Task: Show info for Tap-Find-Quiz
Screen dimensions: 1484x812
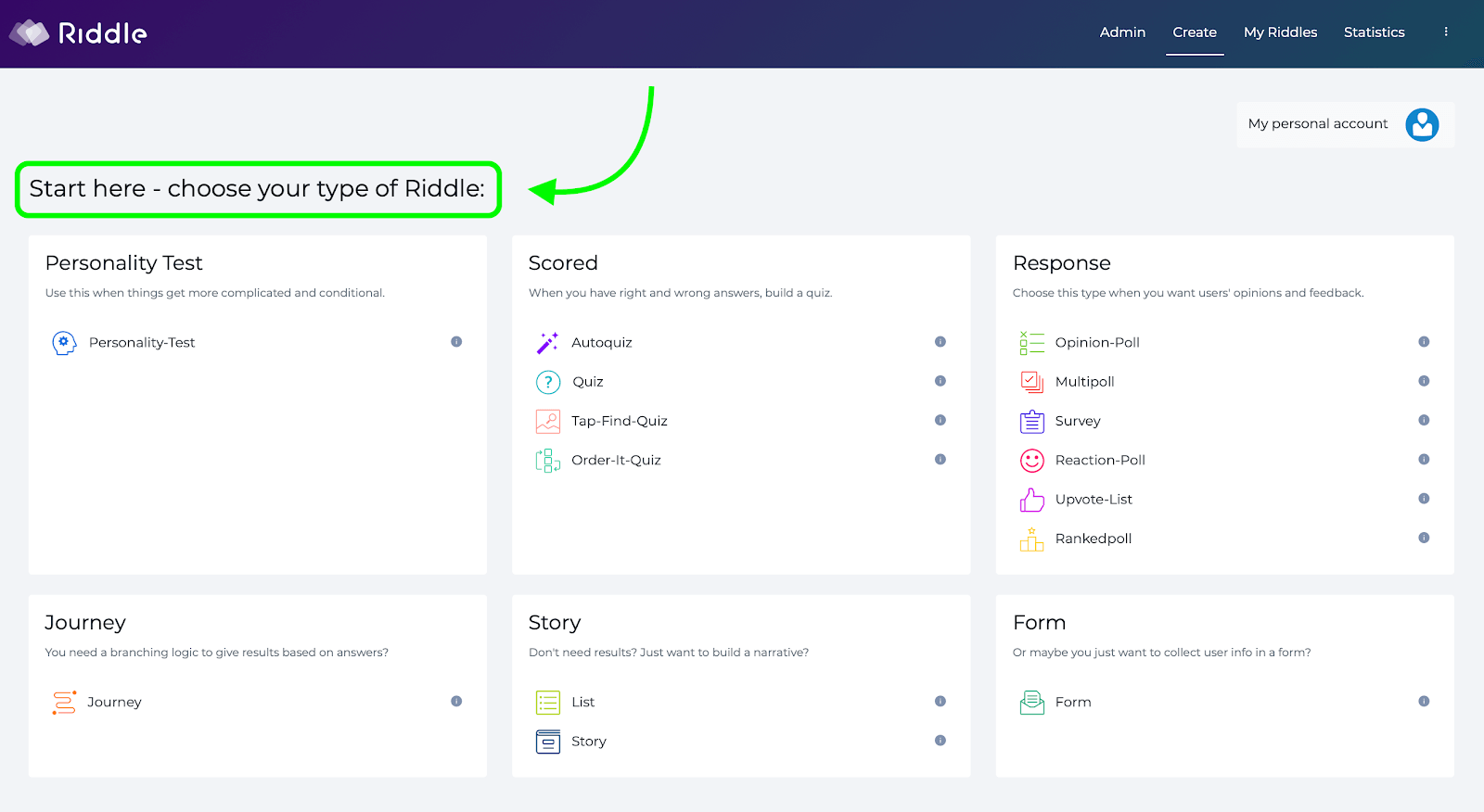Action: [x=940, y=420]
